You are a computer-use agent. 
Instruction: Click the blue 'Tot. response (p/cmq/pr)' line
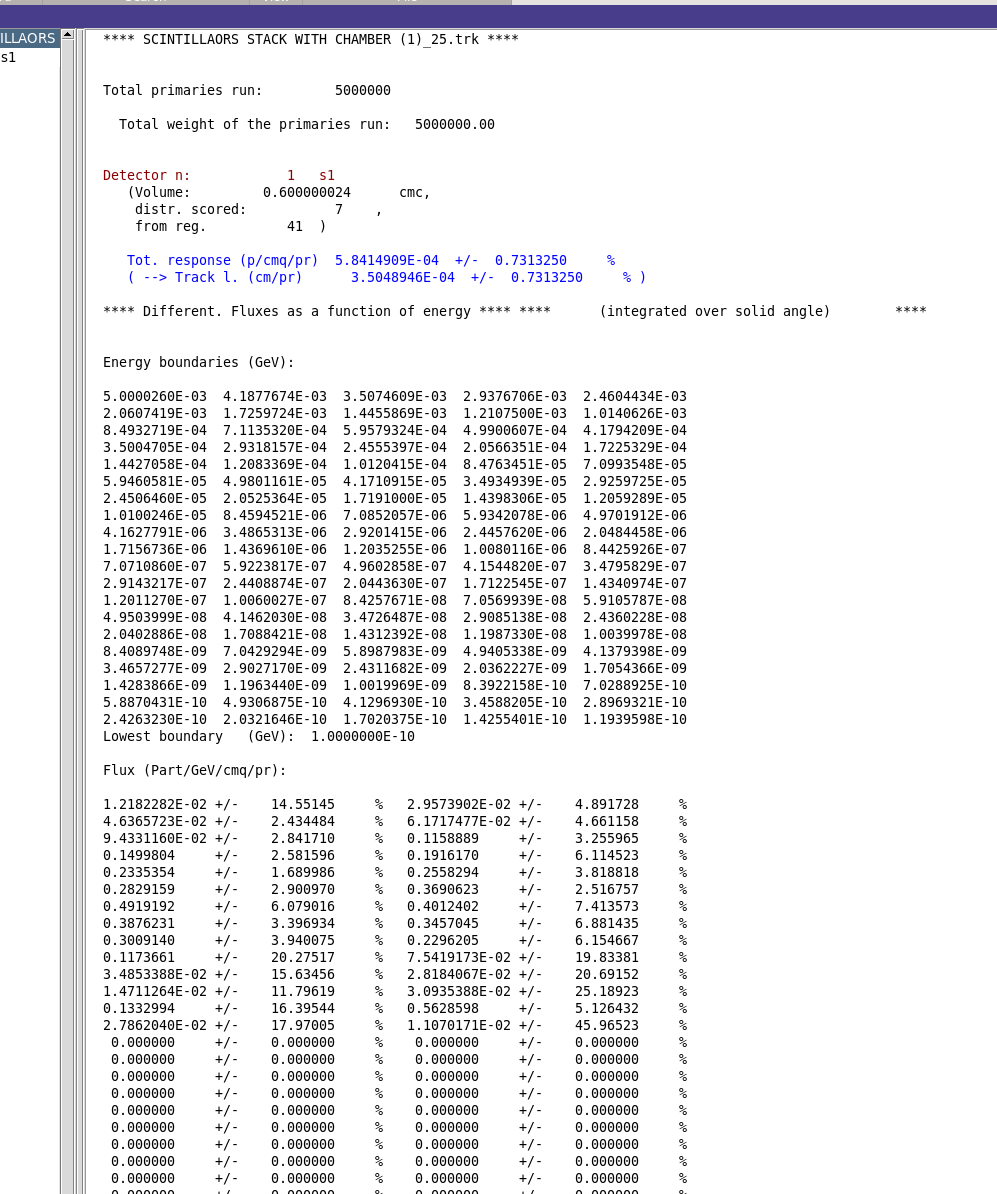371,260
